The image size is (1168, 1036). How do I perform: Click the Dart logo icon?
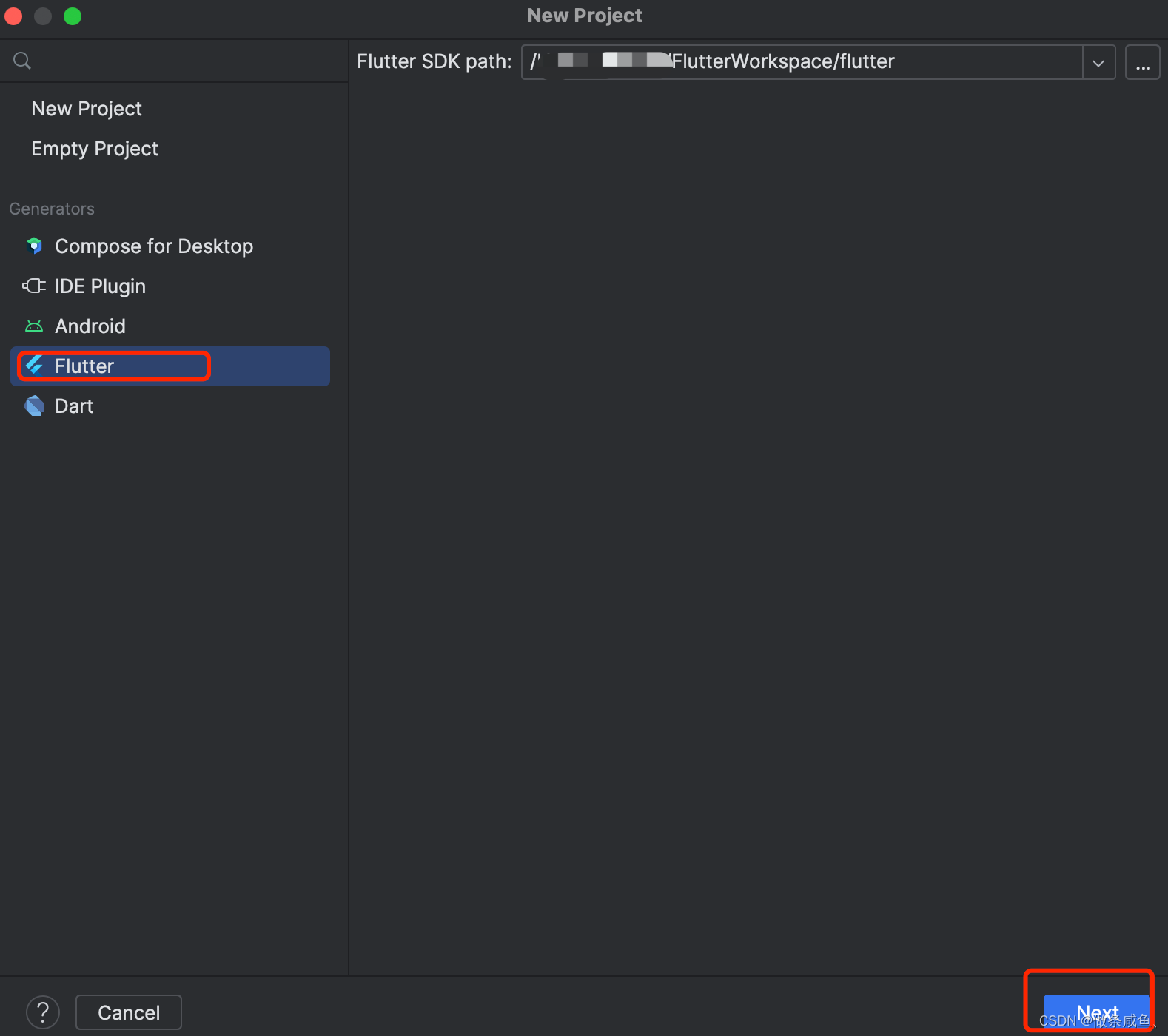(34, 406)
